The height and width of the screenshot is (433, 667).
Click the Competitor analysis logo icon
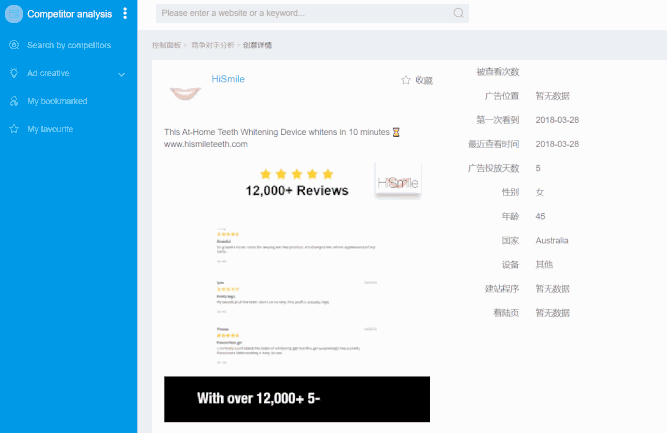tap(14, 14)
